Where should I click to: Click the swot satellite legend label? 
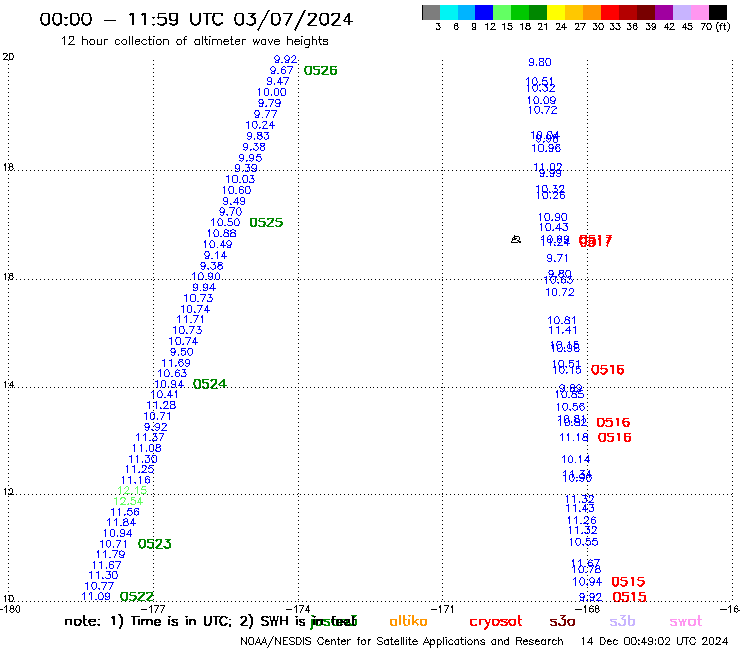pos(686,621)
